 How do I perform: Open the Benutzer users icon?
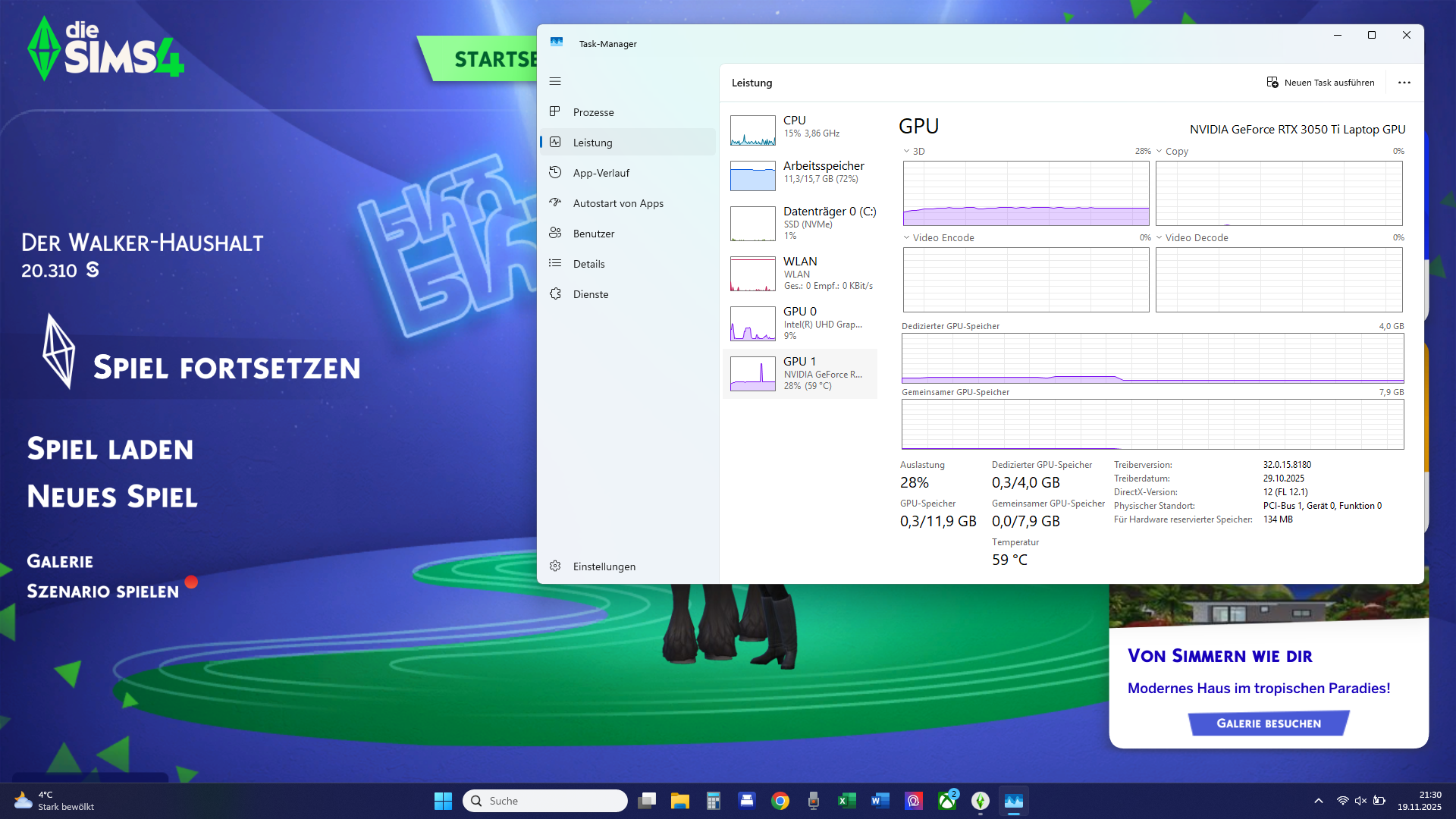pyautogui.click(x=555, y=233)
